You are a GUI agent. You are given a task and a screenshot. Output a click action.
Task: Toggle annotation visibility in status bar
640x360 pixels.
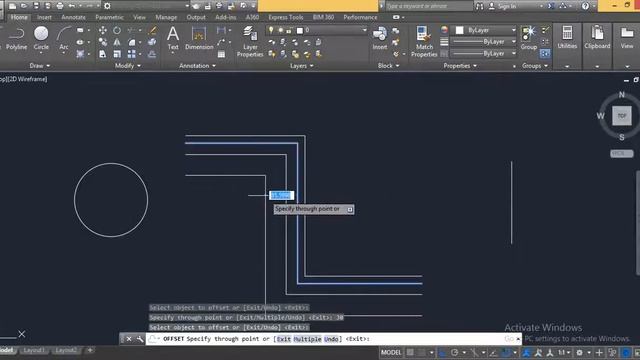pyautogui.click(x=527, y=352)
